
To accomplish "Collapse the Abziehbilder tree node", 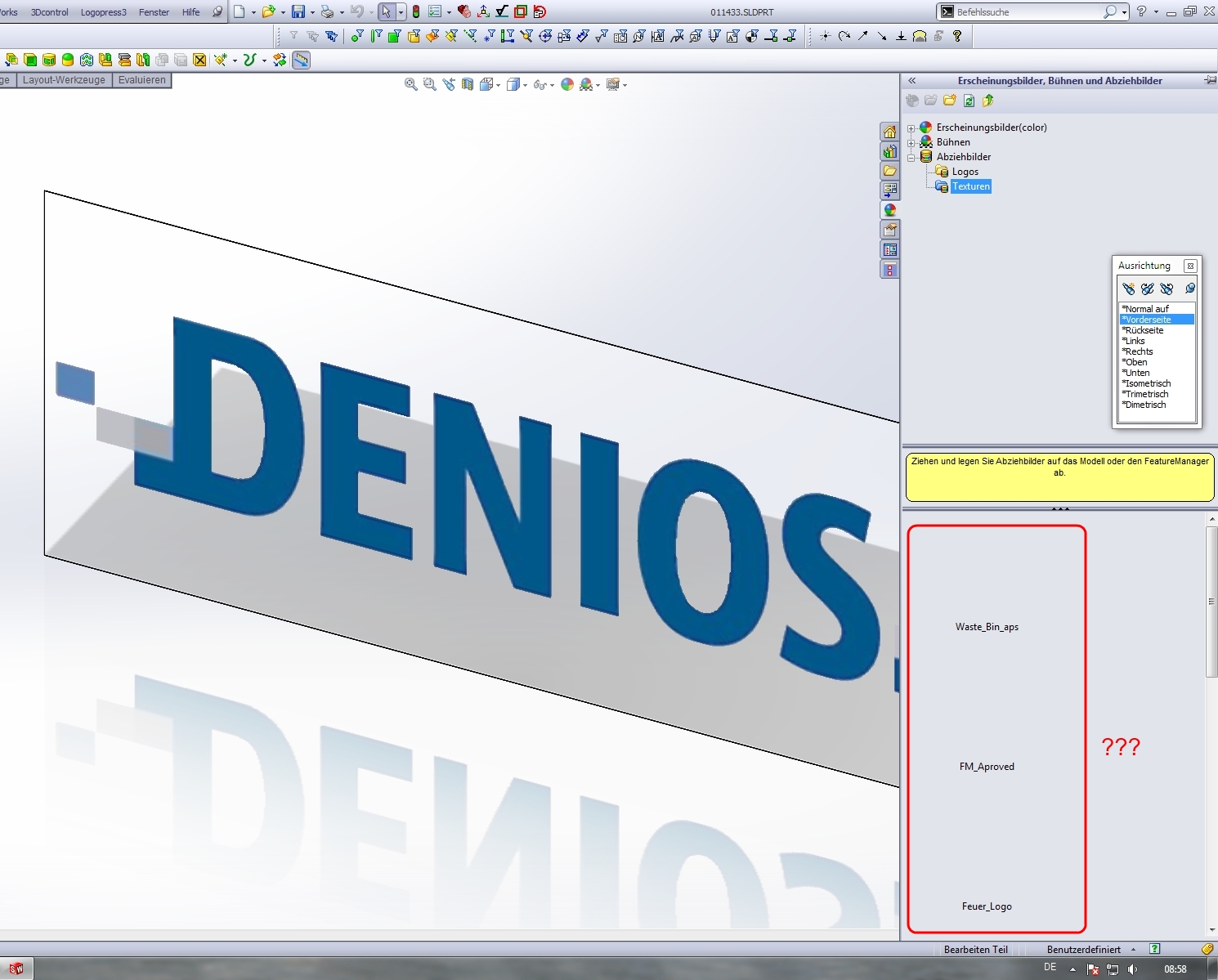I will pos(911,158).
